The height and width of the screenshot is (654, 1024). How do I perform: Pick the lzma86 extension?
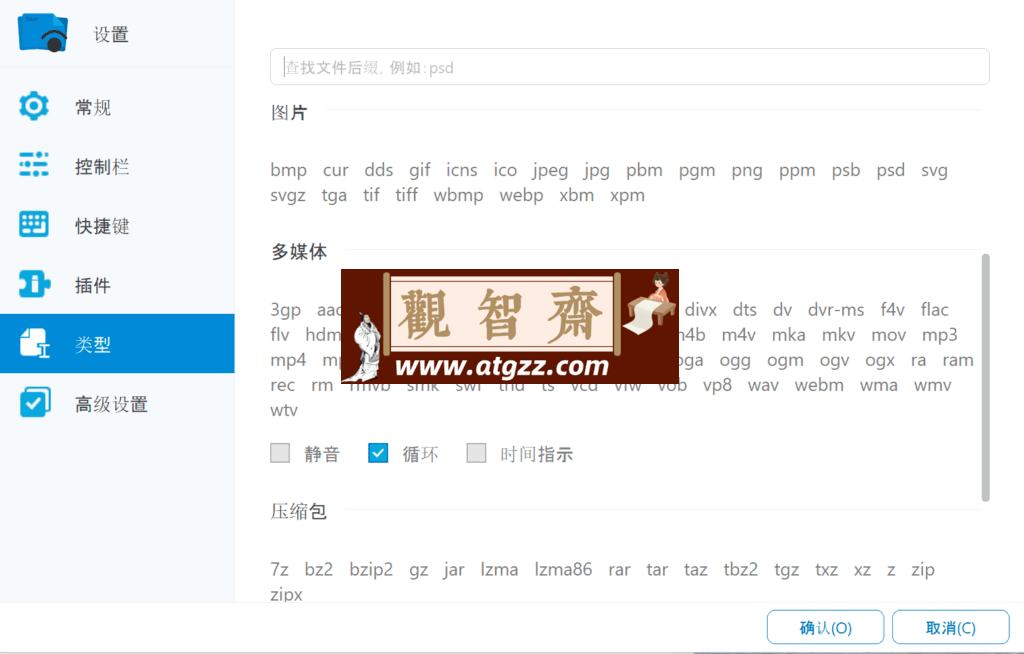click(563, 569)
